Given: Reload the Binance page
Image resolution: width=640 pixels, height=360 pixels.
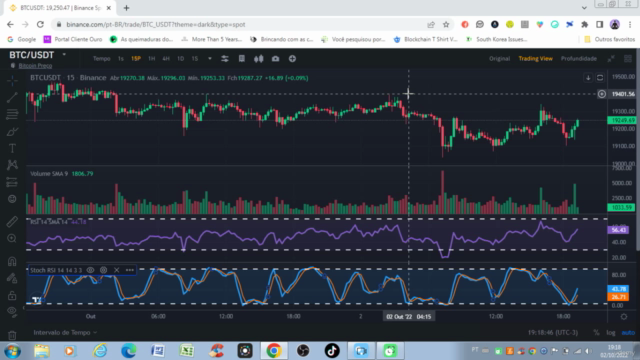Looking at the screenshot, I should click(40, 24).
